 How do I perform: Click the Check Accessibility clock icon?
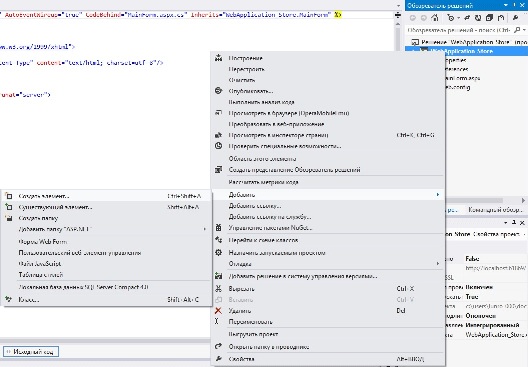click(x=219, y=146)
